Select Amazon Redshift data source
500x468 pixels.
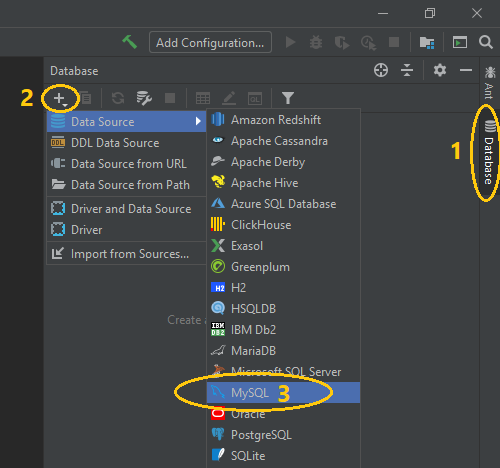tap(284, 120)
